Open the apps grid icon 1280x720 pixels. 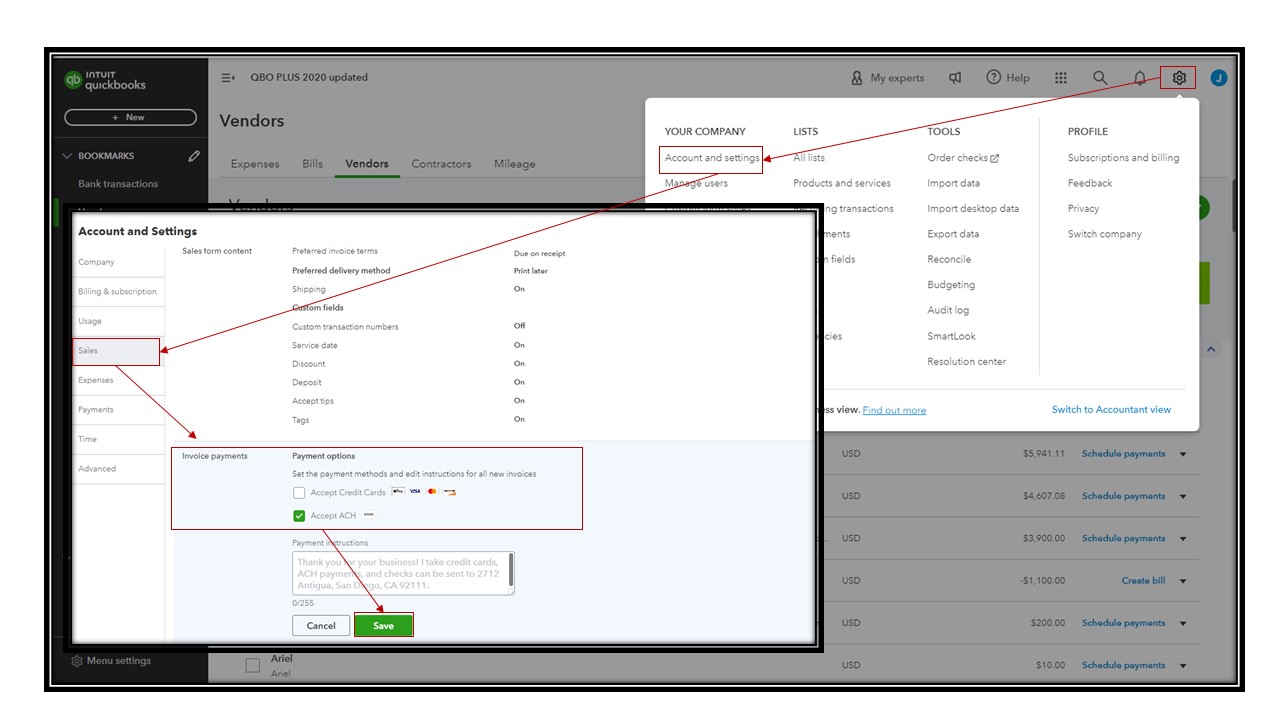click(1061, 78)
